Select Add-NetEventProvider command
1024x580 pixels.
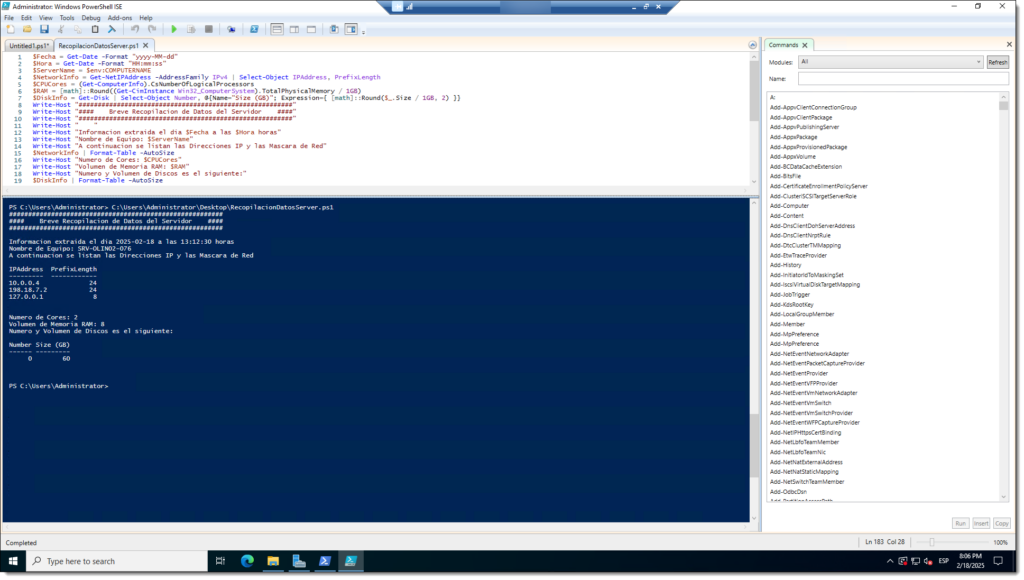(x=799, y=374)
